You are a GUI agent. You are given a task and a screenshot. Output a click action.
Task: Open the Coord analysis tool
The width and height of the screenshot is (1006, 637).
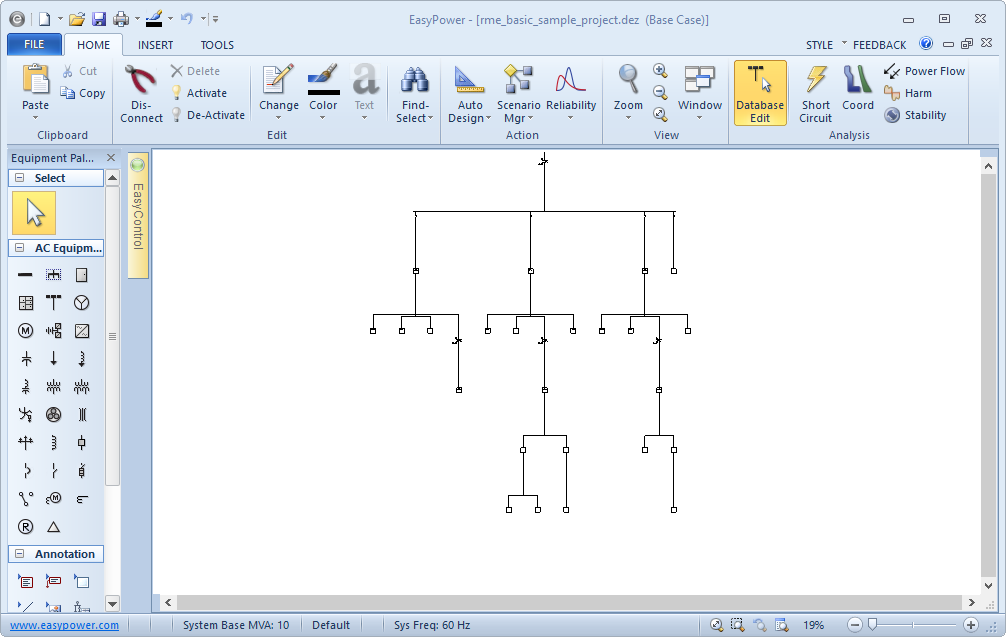(x=857, y=93)
